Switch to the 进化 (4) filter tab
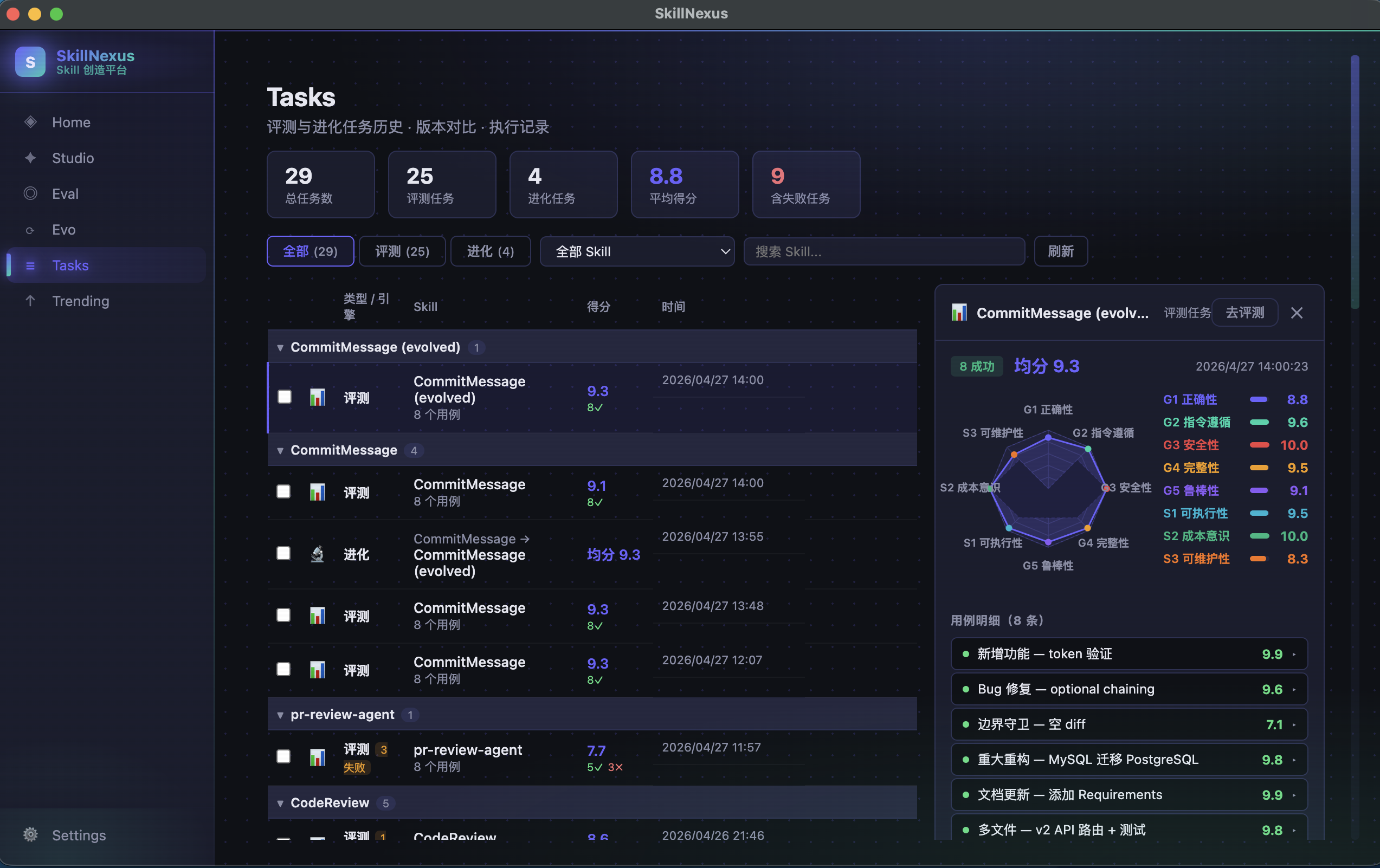The image size is (1380, 868). click(490, 251)
